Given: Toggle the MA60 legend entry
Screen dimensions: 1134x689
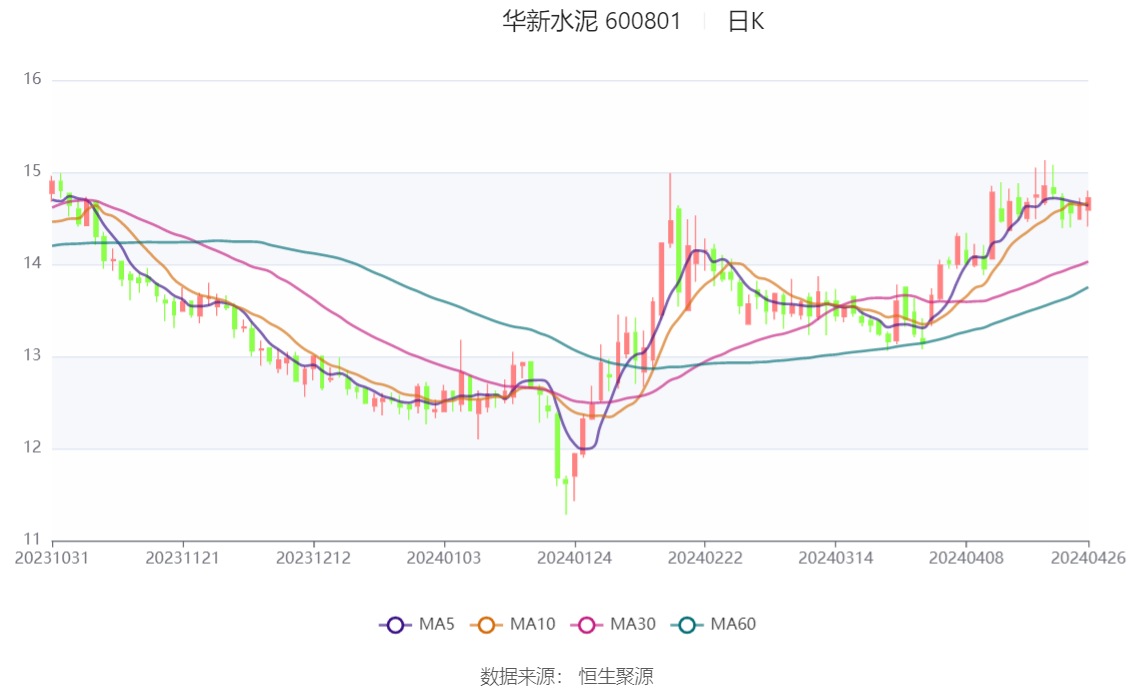Looking at the screenshot, I should [x=714, y=624].
